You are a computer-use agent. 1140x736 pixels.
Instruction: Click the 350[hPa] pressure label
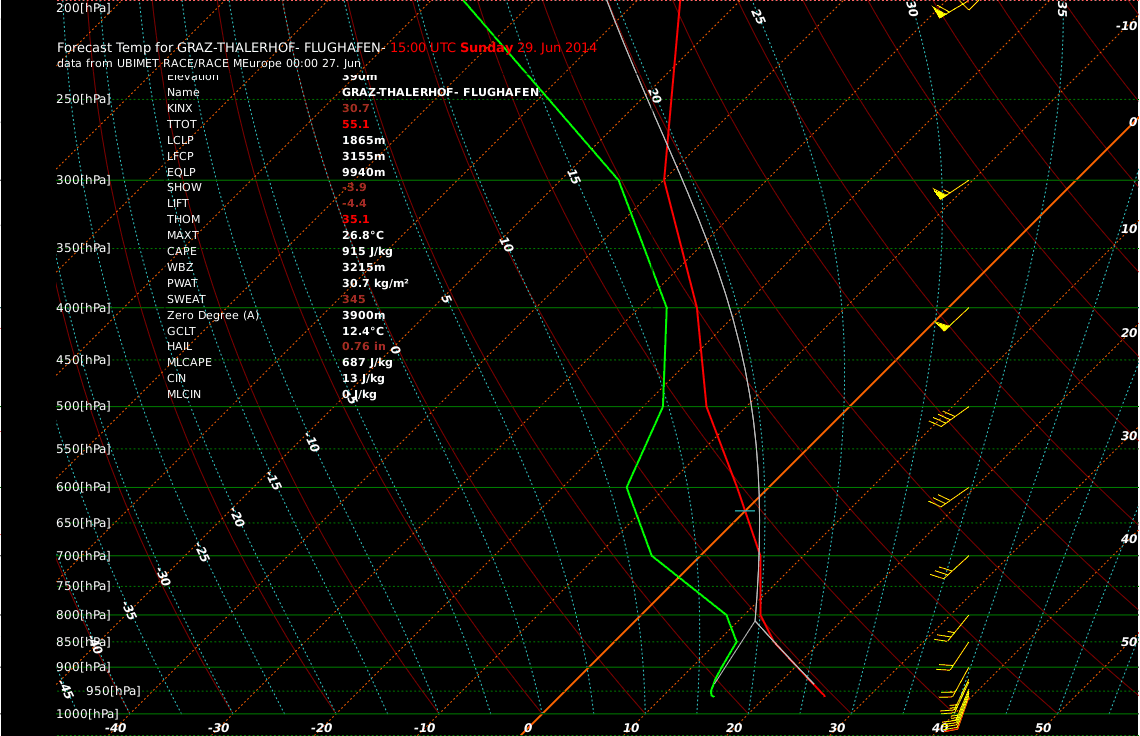pyautogui.click(x=84, y=248)
